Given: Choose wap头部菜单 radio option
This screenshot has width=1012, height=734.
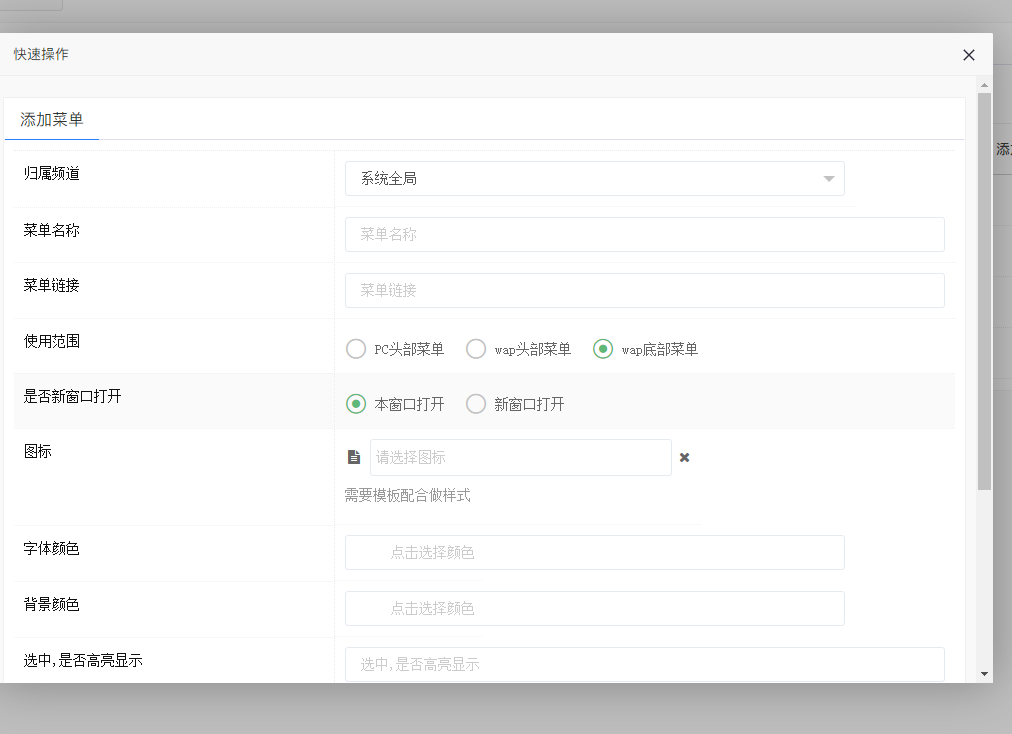Looking at the screenshot, I should point(476,349).
